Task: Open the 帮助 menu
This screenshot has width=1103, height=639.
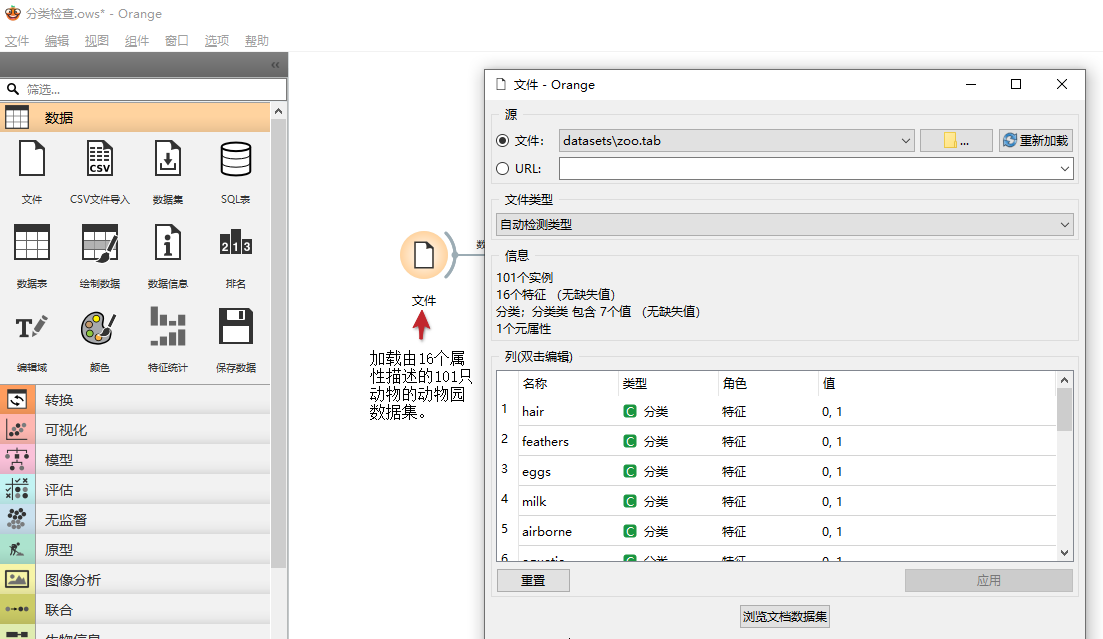Action: (x=257, y=41)
